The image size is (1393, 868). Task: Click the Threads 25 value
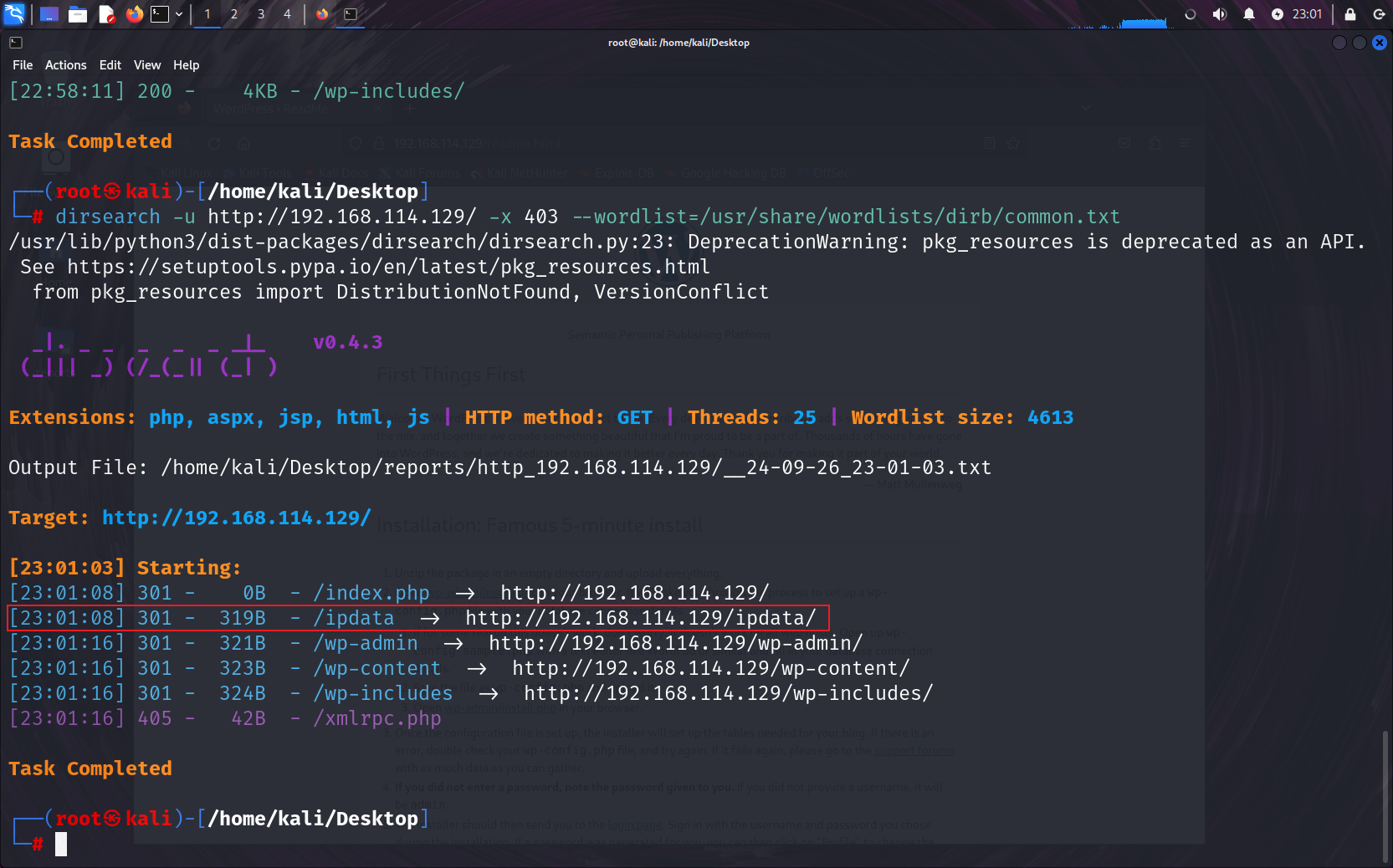pos(805,417)
